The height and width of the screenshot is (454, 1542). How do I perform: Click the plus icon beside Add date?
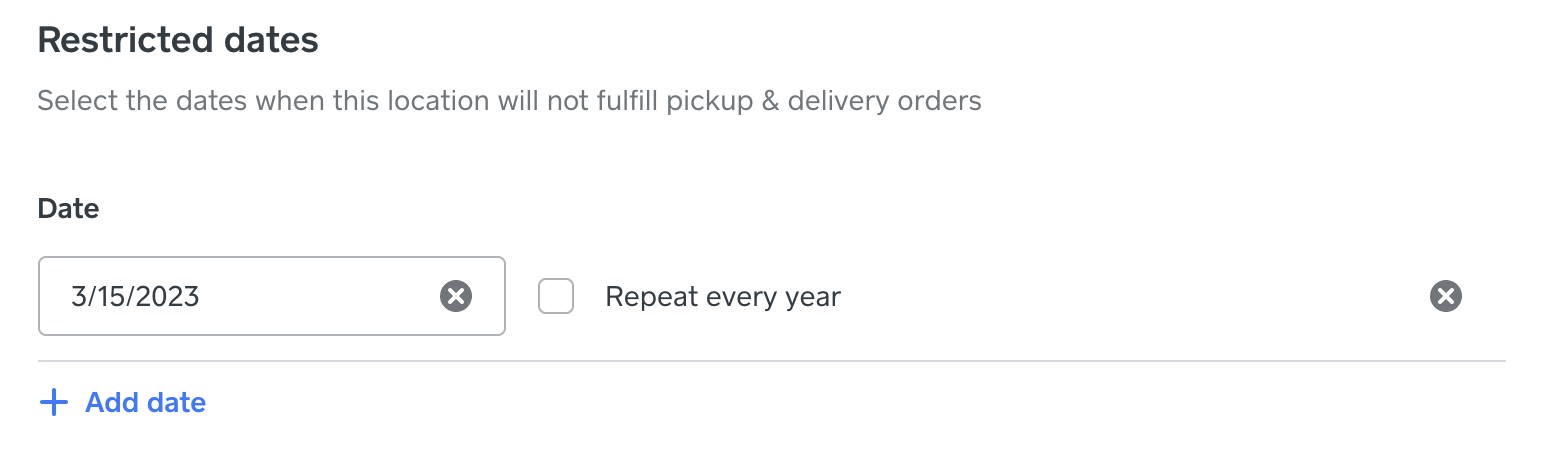pos(53,403)
